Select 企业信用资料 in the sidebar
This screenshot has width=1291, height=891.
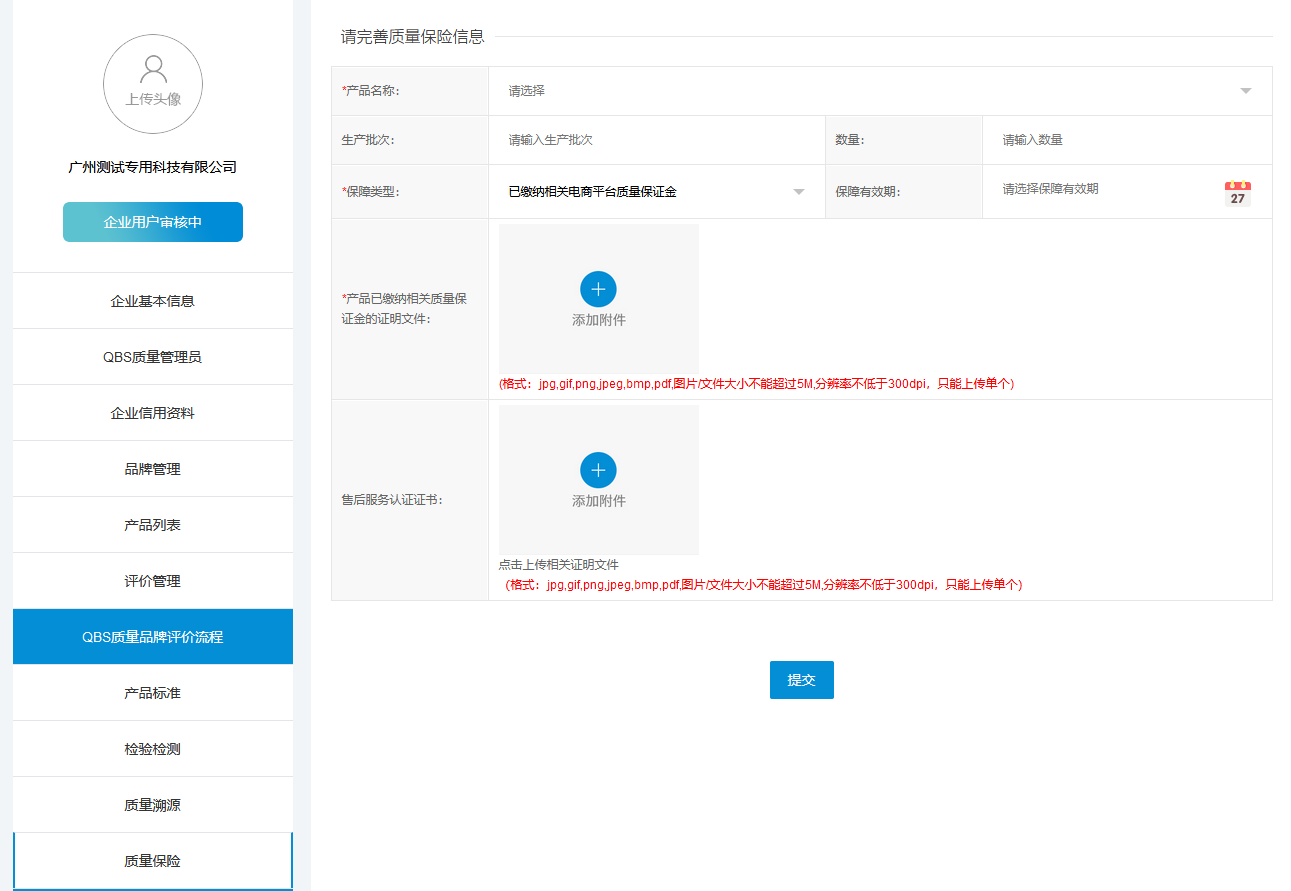[153, 413]
